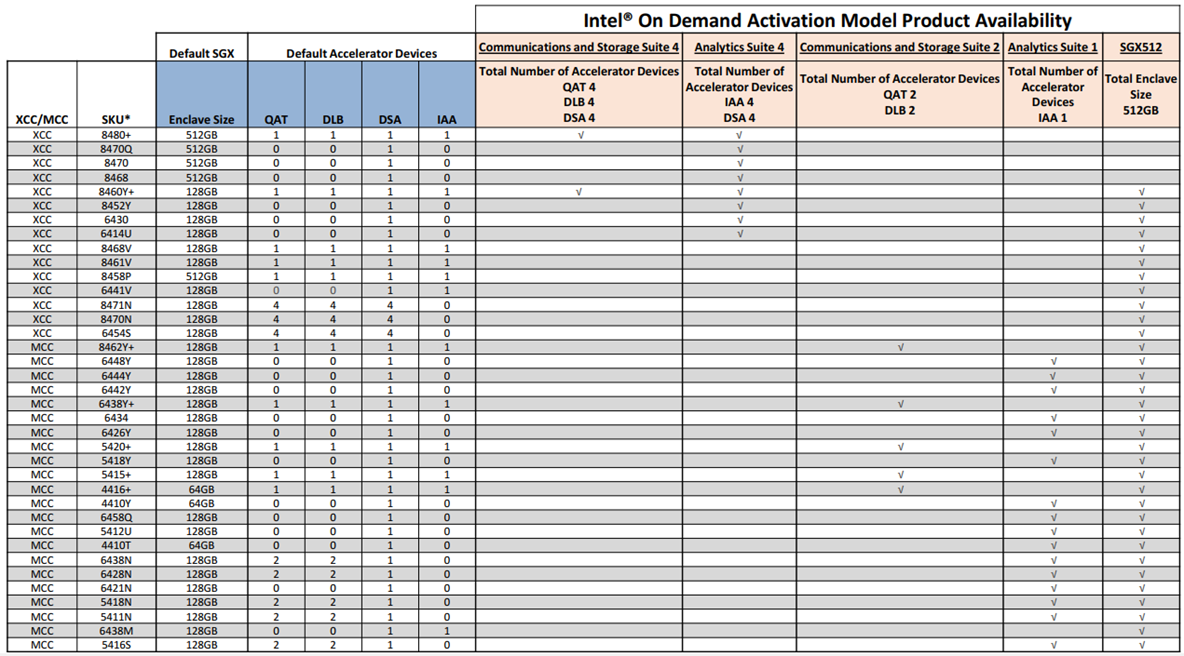Select SKU cell "5418Y"
The height and width of the screenshot is (656, 1184).
point(116,460)
